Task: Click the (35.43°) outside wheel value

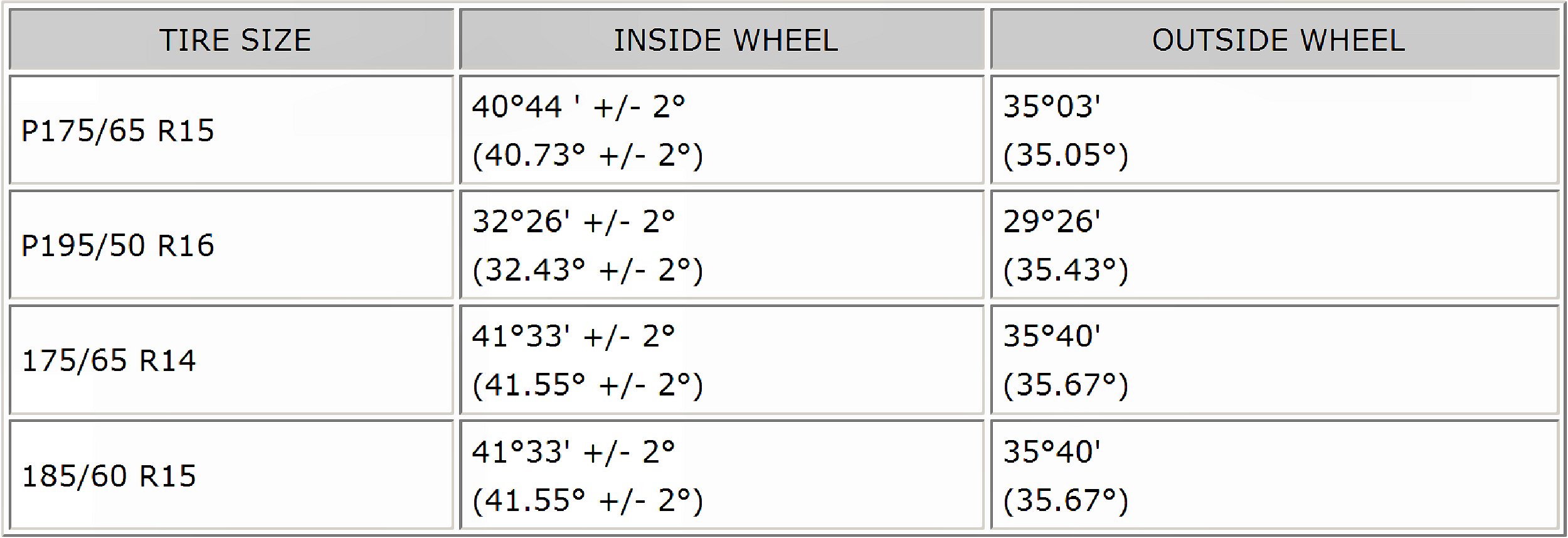Action: pos(1066,270)
